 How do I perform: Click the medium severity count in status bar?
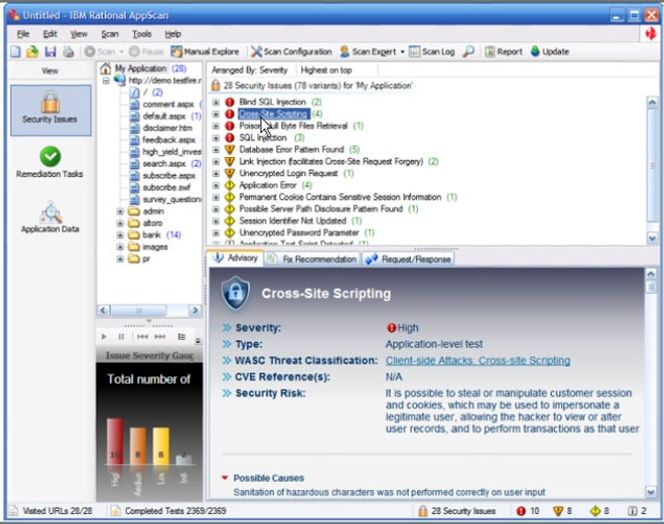pyautogui.click(x=563, y=511)
